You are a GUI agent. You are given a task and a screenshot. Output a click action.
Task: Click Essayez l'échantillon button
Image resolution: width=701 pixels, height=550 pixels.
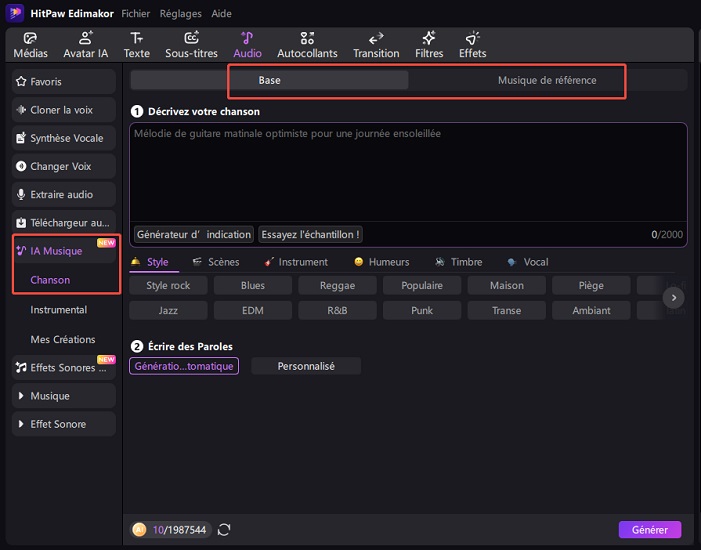tap(310, 234)
